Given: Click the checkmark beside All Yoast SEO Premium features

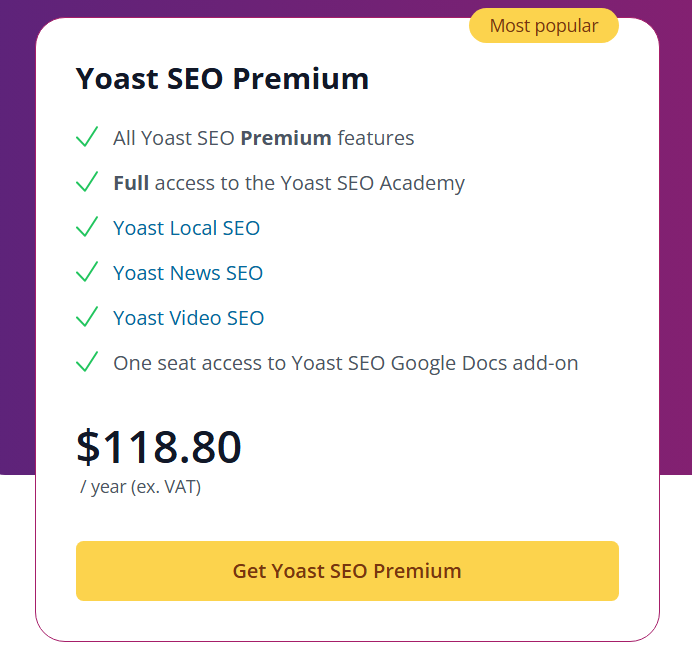Looking at the screenshot, I should click(x=87, y=137).
